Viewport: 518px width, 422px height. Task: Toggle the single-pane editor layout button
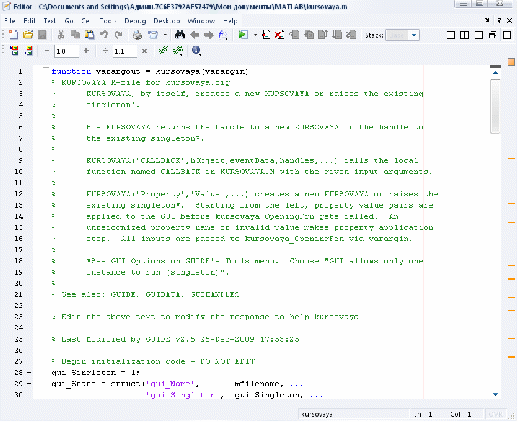pyautogui.click(x=507, y=35)
